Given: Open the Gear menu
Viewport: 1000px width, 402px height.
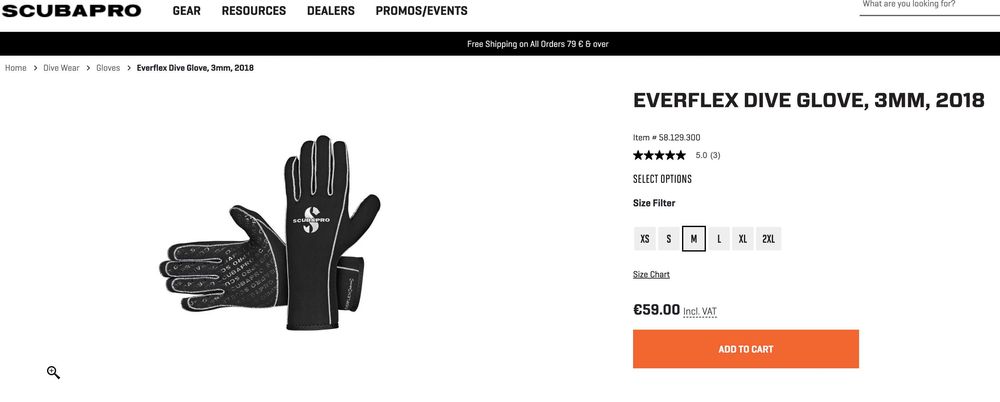Looking at the screenshot, I should point(187,11).
